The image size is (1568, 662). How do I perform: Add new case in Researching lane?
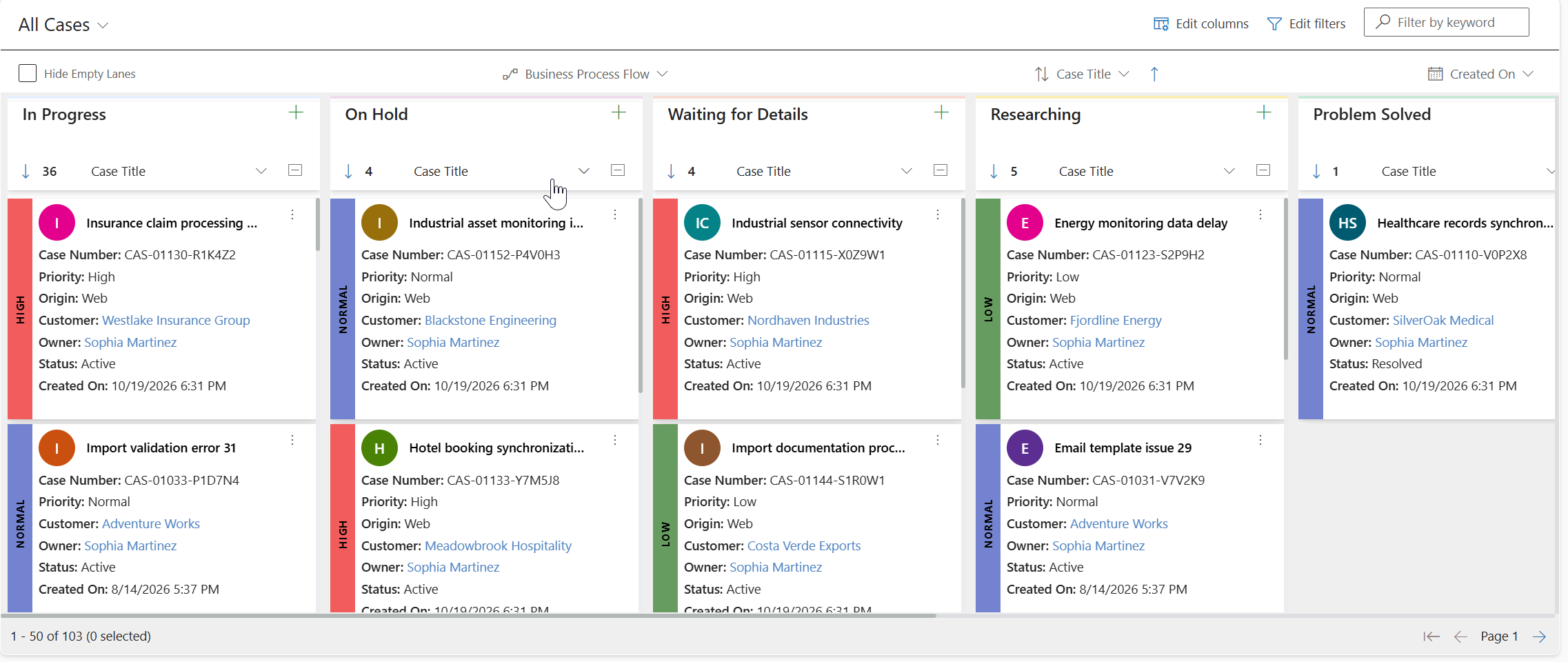pos(1264,112)
